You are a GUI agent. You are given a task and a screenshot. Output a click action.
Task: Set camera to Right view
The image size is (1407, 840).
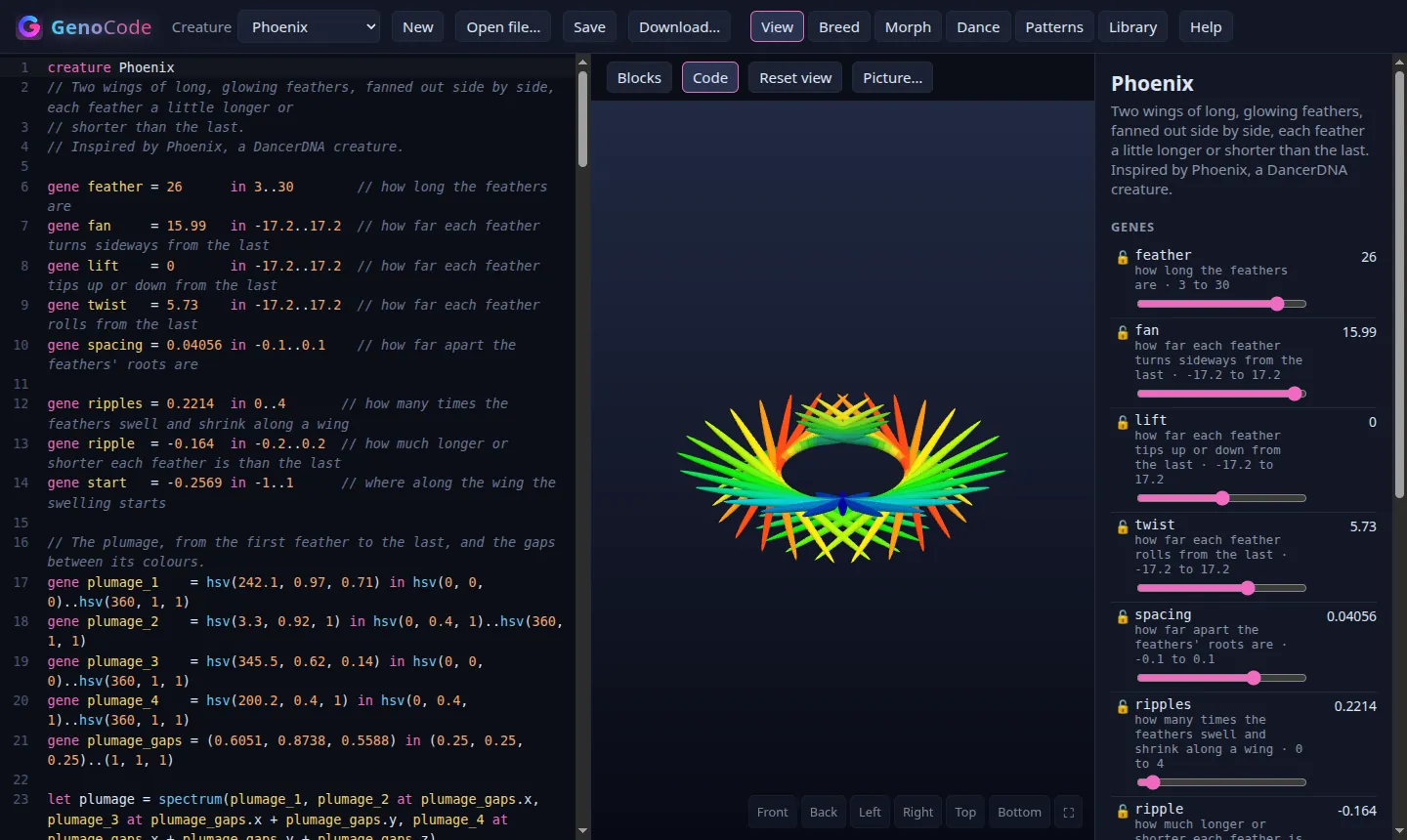(x=917, y=813)
